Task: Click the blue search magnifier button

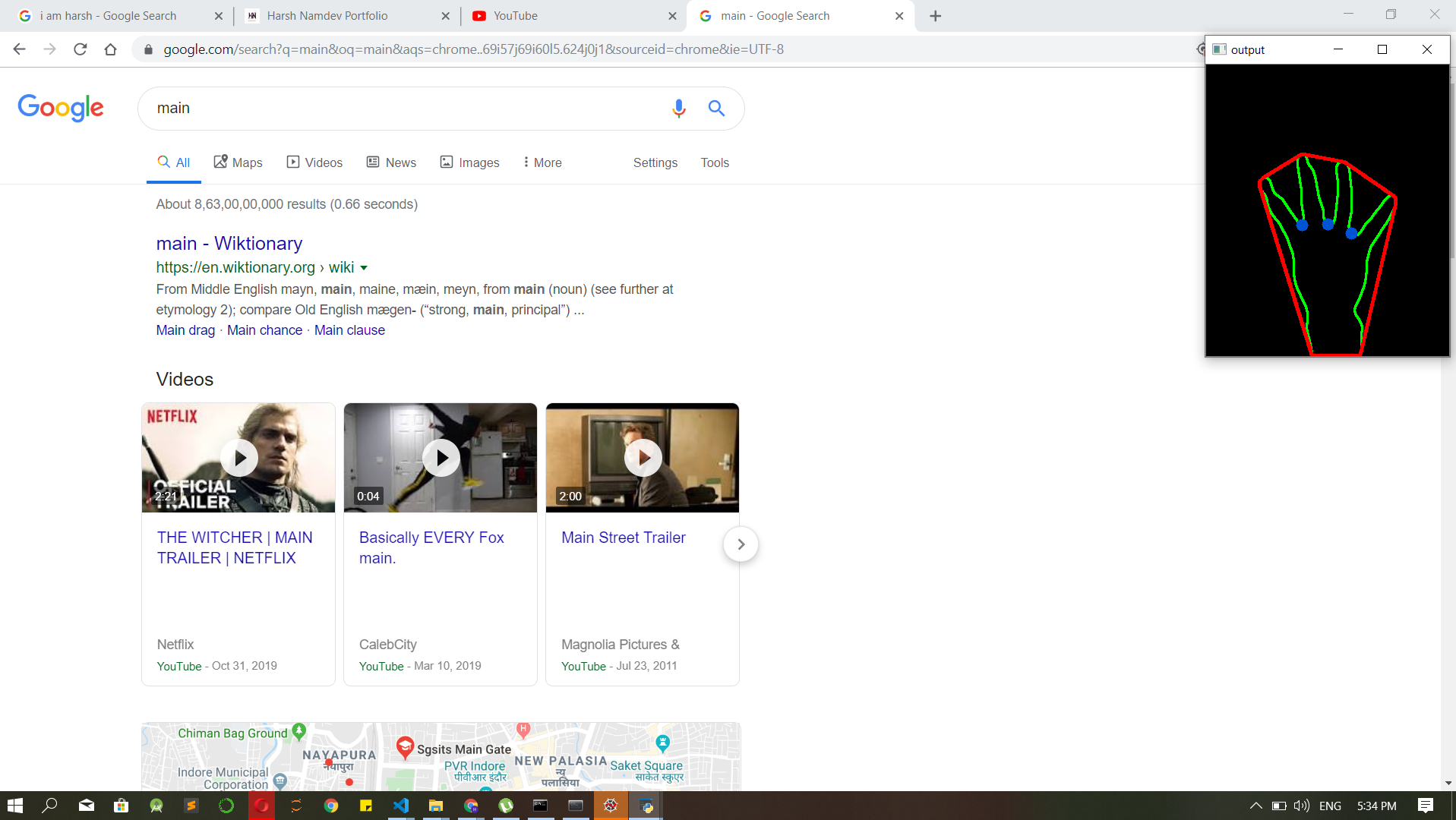Action: 716,109
